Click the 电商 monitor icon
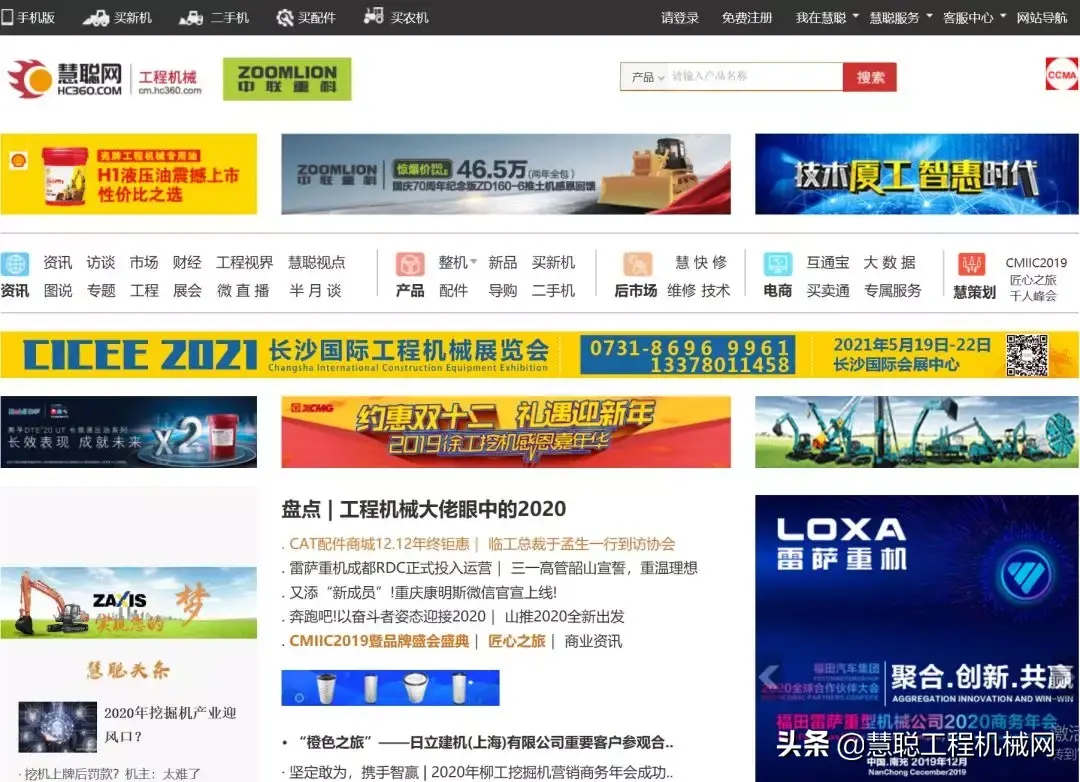This screenshot has height=782, width=1080. click(x=778, y=264)
